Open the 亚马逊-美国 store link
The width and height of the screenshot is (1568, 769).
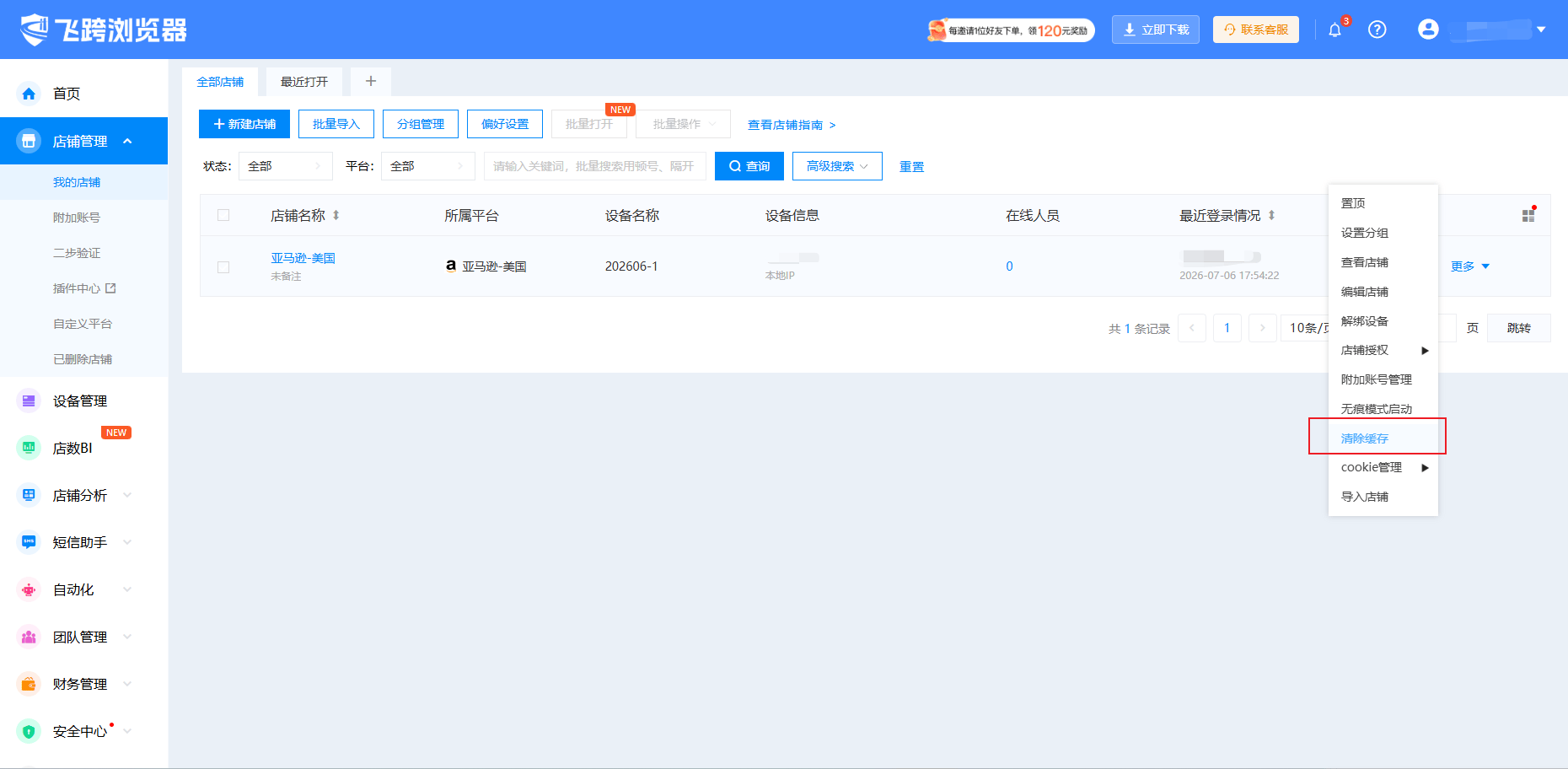pos(303,258)
